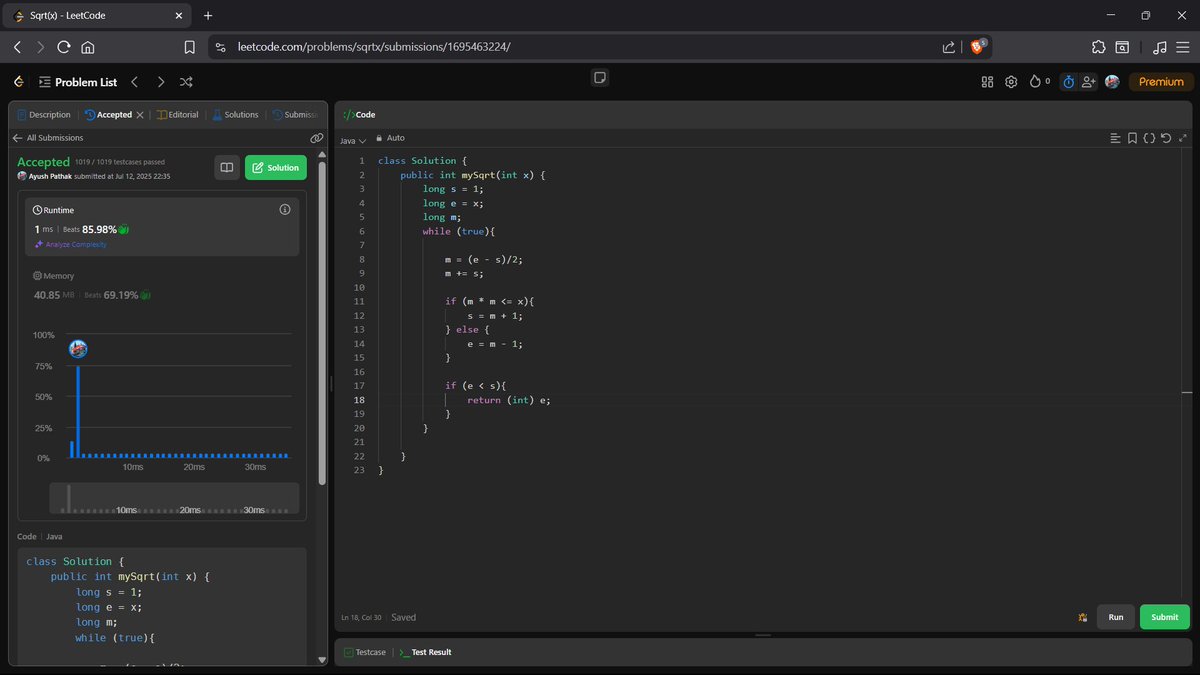
Task: Go to next problem with the right chevron
Action: [160, 81]
